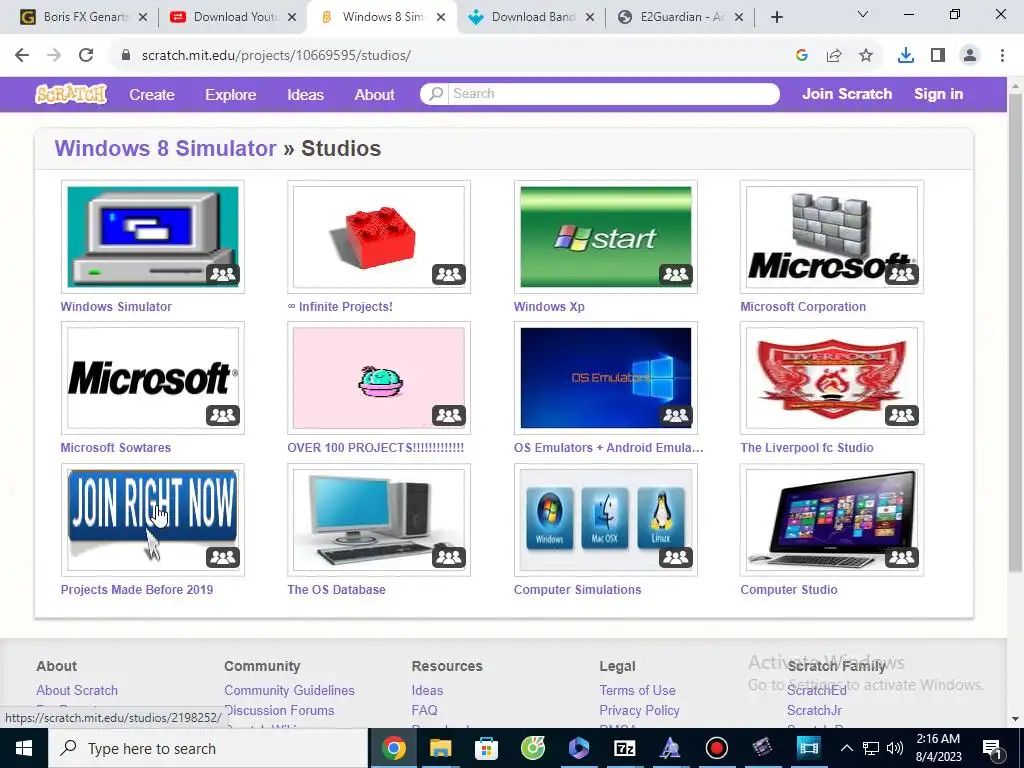Viewport: 1024px width, 768px height.
Task: Open Infinite Projects red brick thumbnail
Action: point(379,236)
